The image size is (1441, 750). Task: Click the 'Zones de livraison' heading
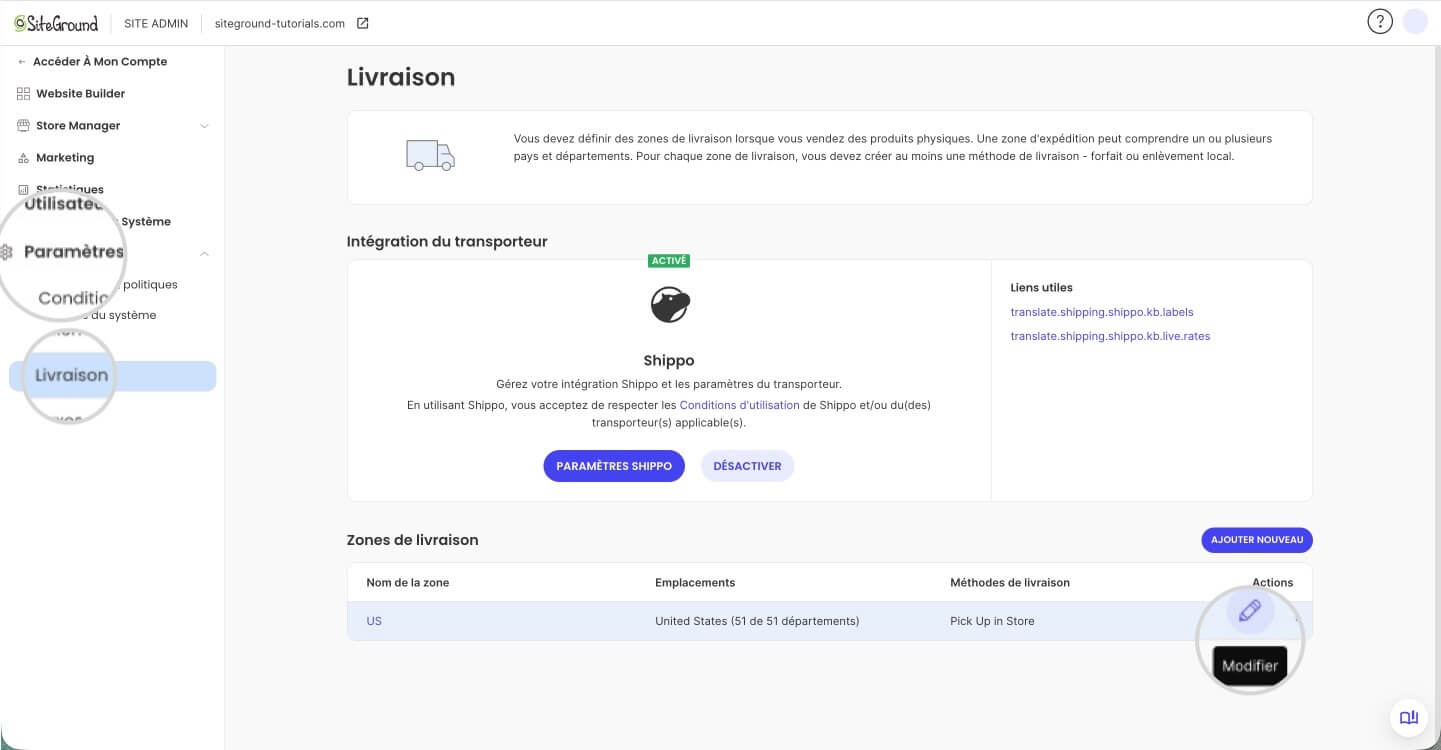[412, 540]
